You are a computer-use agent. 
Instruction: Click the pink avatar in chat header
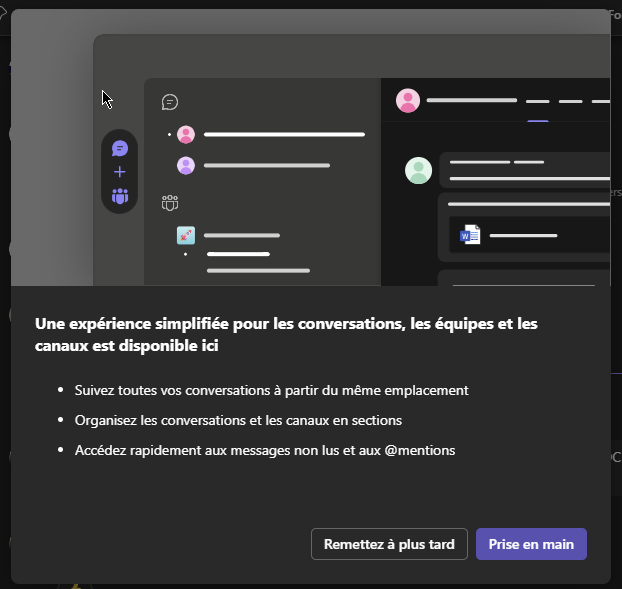(407, 100)
